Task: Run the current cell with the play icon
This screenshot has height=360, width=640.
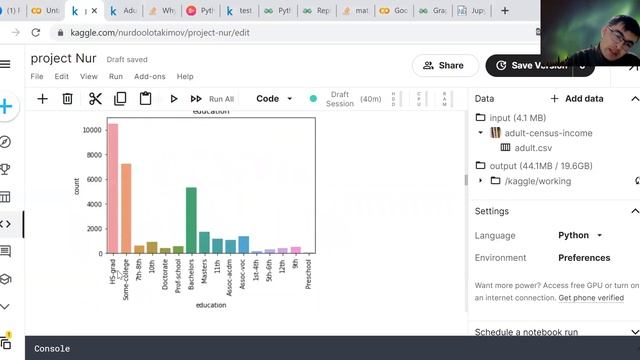Action: click(x=173, y=99)
